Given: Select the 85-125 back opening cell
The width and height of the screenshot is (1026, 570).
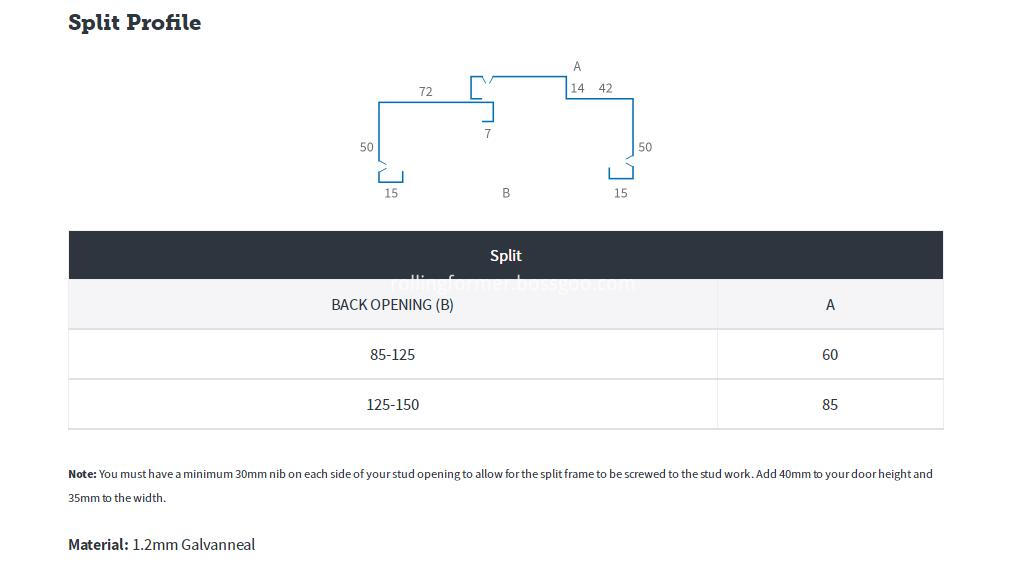Looking at the screenshot, I should tap(393, 355).
